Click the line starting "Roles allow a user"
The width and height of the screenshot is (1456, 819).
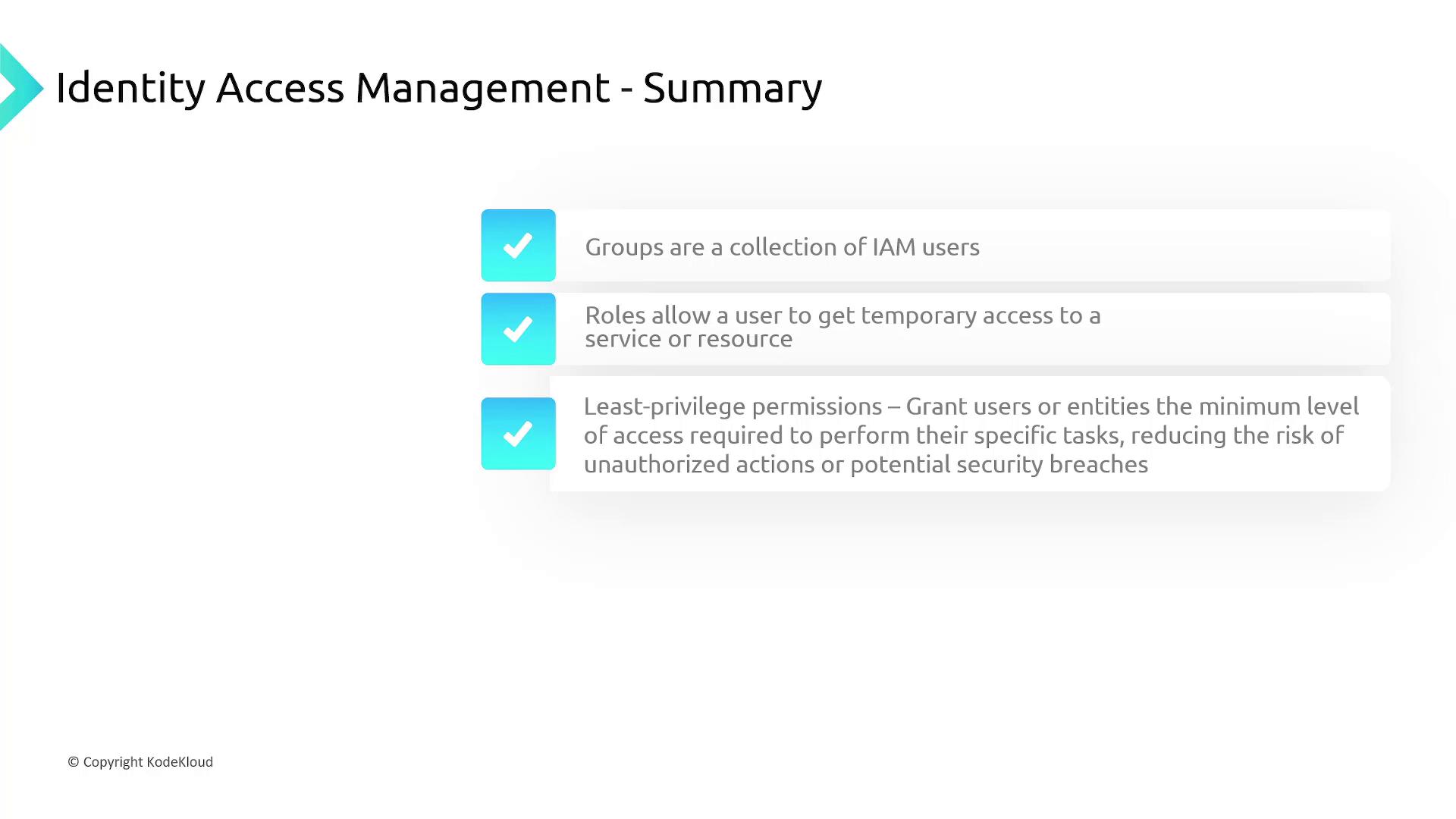(x=842, y=315)
